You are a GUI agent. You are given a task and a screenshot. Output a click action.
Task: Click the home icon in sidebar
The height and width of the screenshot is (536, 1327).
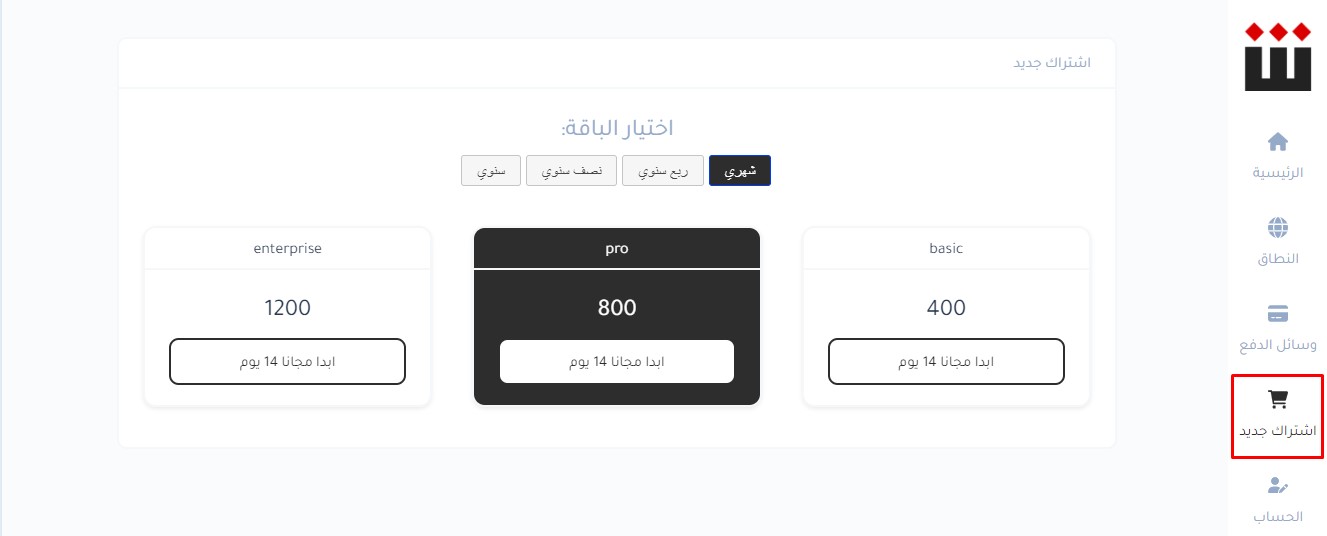coord(1277,141)
